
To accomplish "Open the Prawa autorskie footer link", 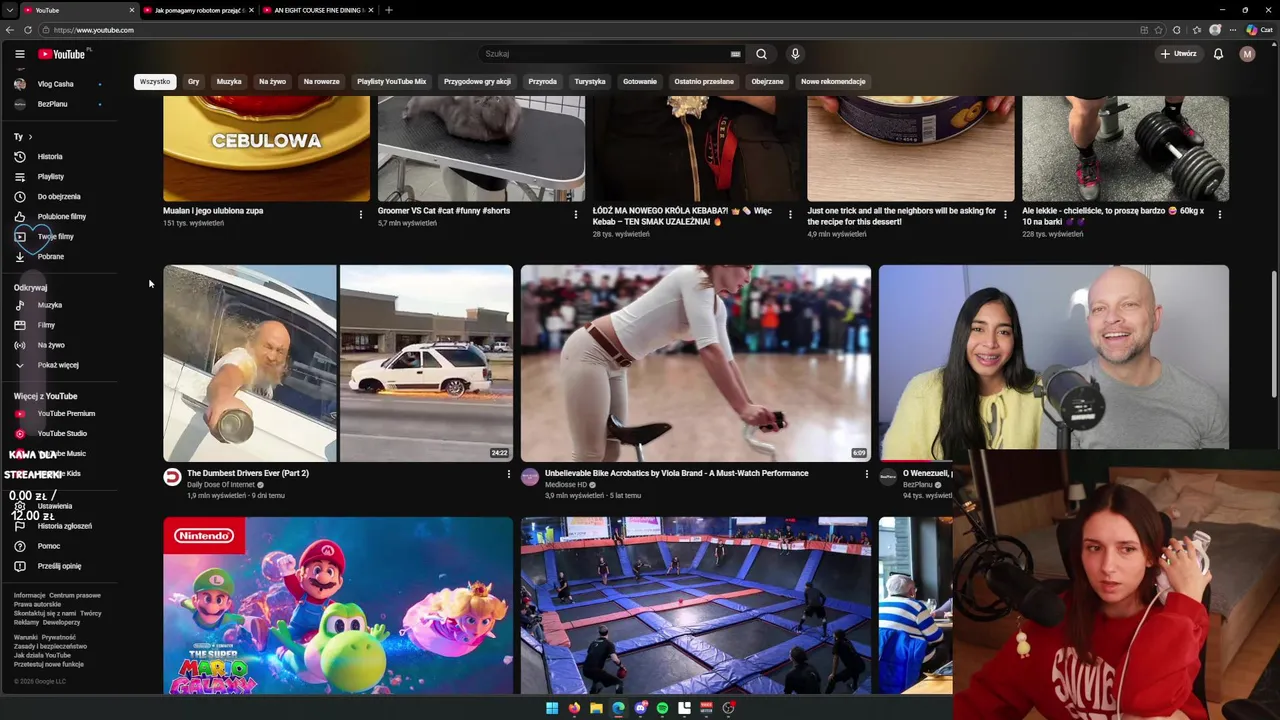I will point(37,604).
